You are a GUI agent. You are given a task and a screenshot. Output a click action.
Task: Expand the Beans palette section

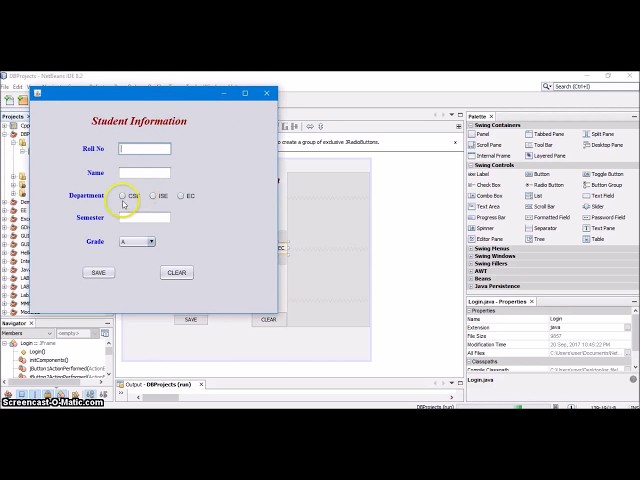[x=471, y=279]
